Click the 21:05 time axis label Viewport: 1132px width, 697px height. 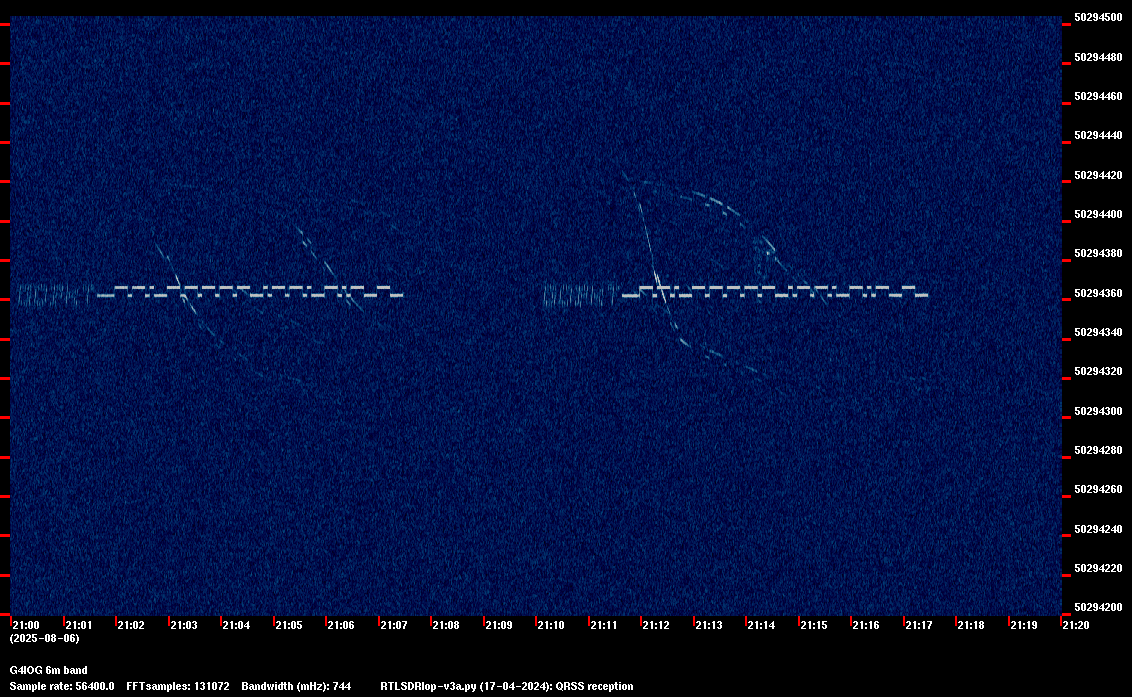click(289, 625)
